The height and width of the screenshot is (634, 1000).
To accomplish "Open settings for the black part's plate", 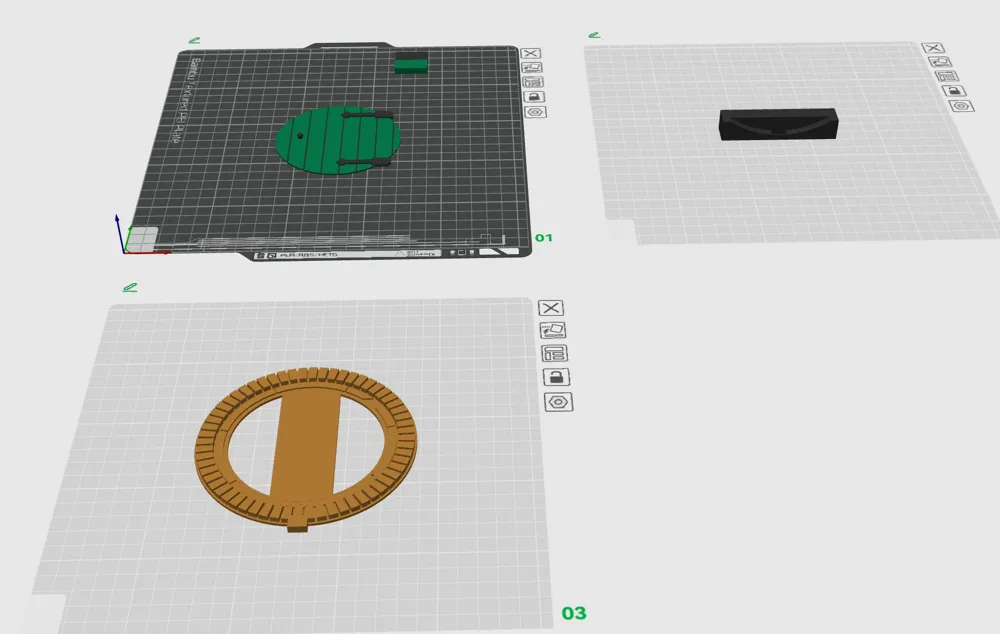I will 962,106.
